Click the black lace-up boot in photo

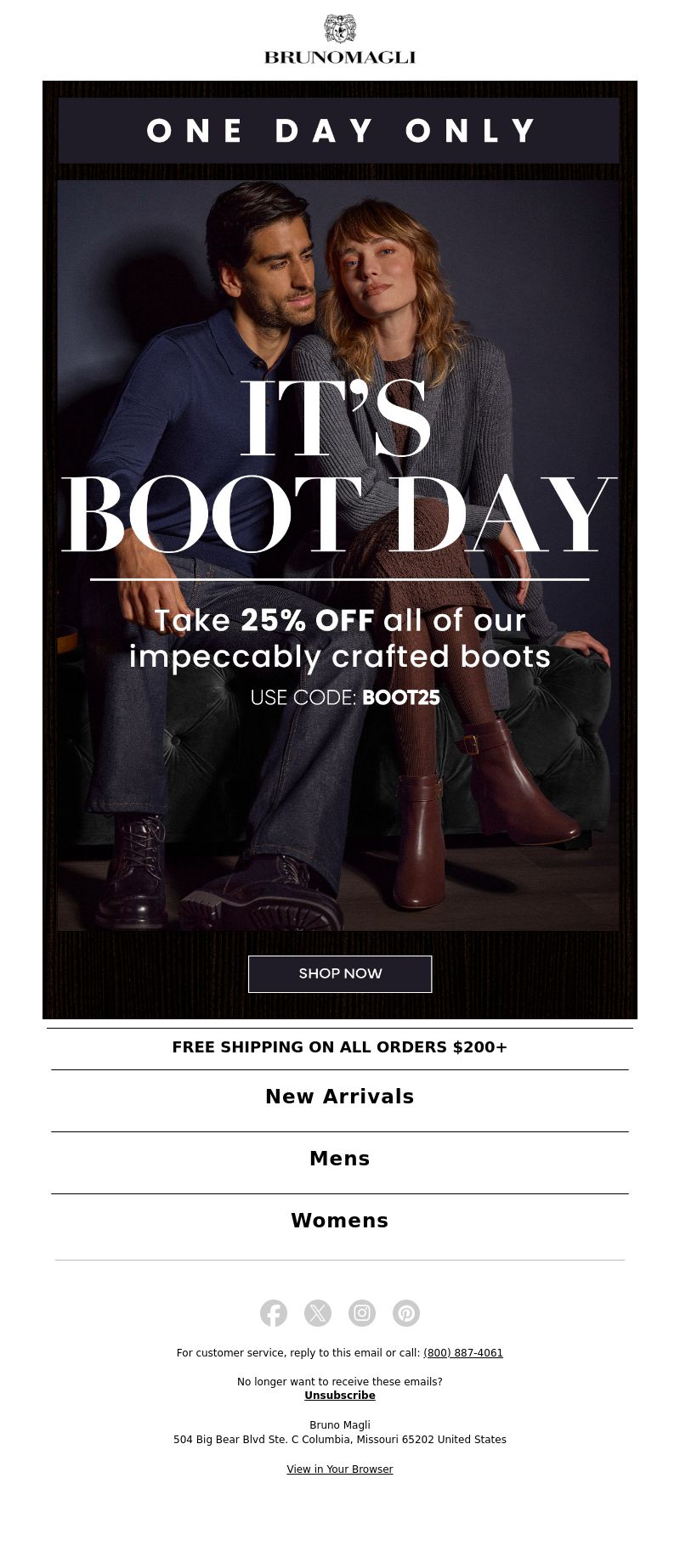coord(132,871)
